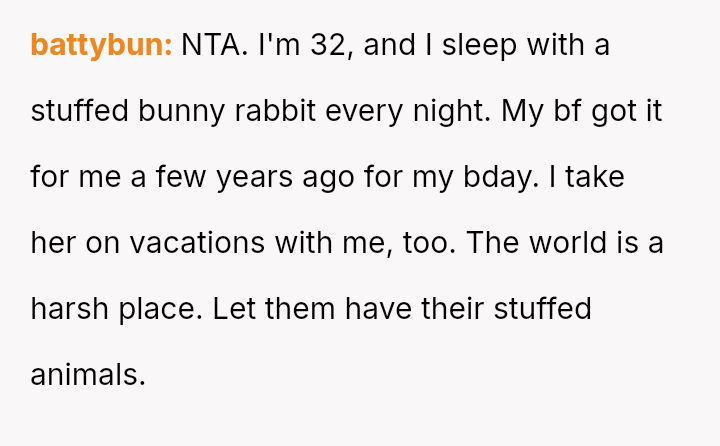The height and width of the screenshot is (446, 720).
Task: Open the battybun user profile link
Action: (102, 45)
